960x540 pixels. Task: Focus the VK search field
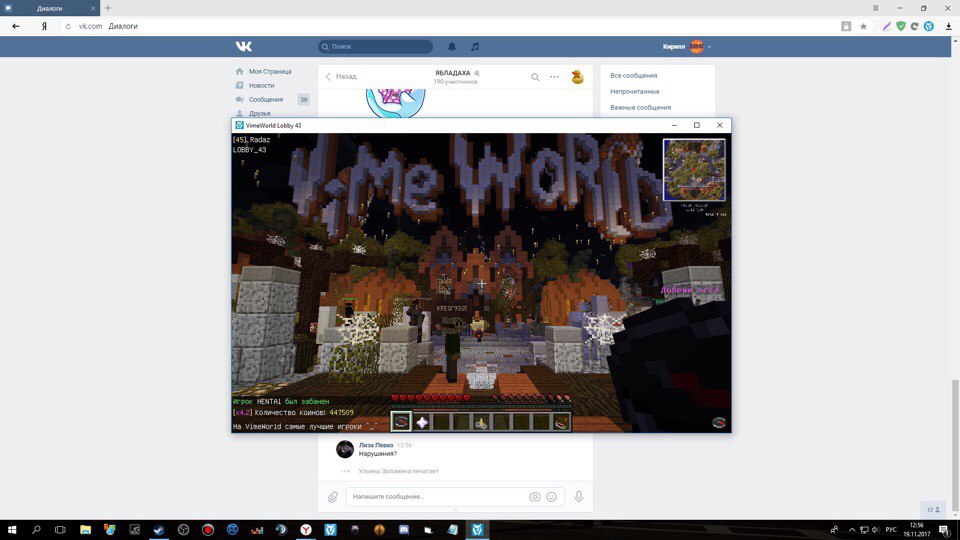[x=375, y=47]
